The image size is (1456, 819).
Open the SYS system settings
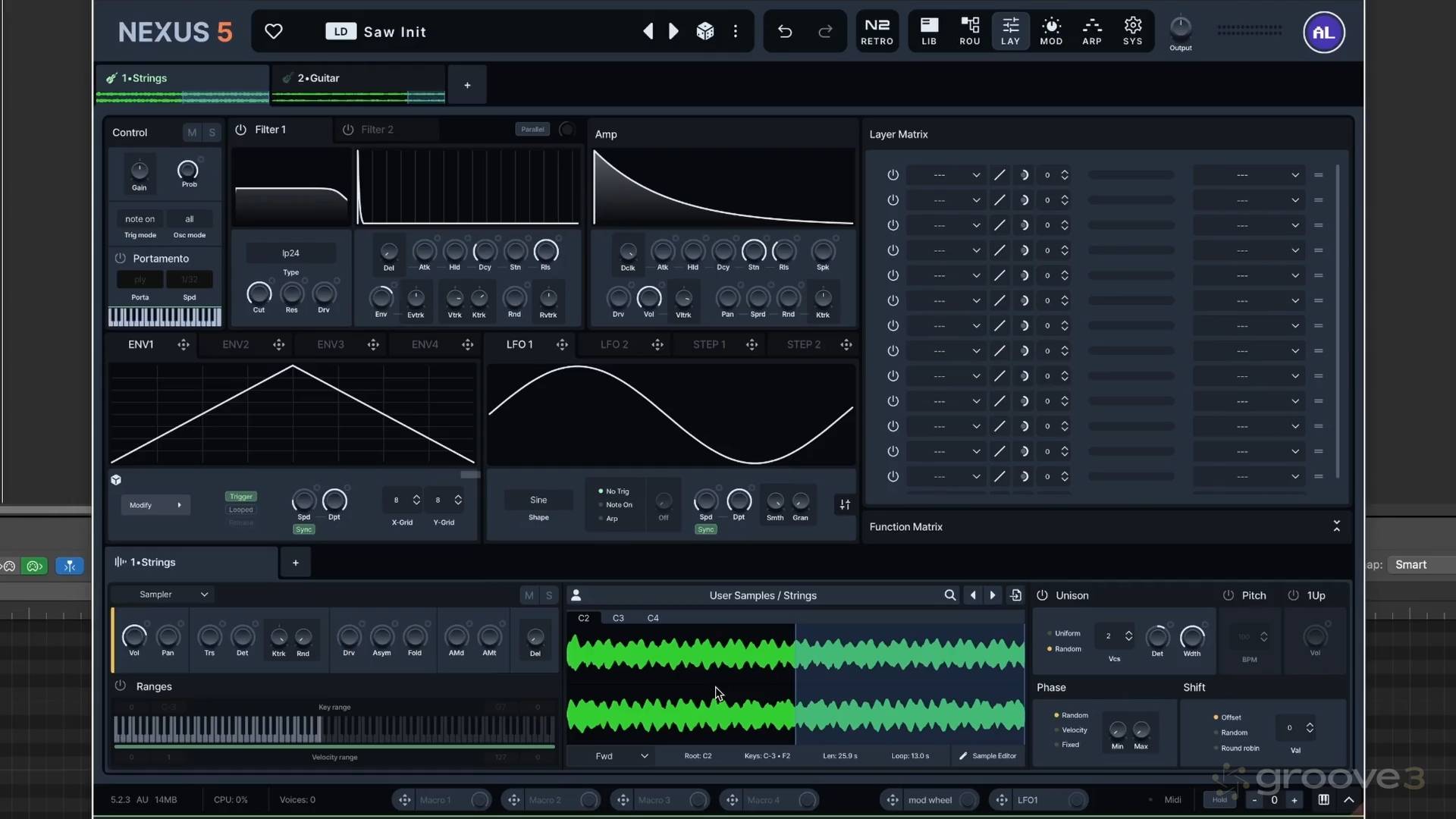[1133, 31]
